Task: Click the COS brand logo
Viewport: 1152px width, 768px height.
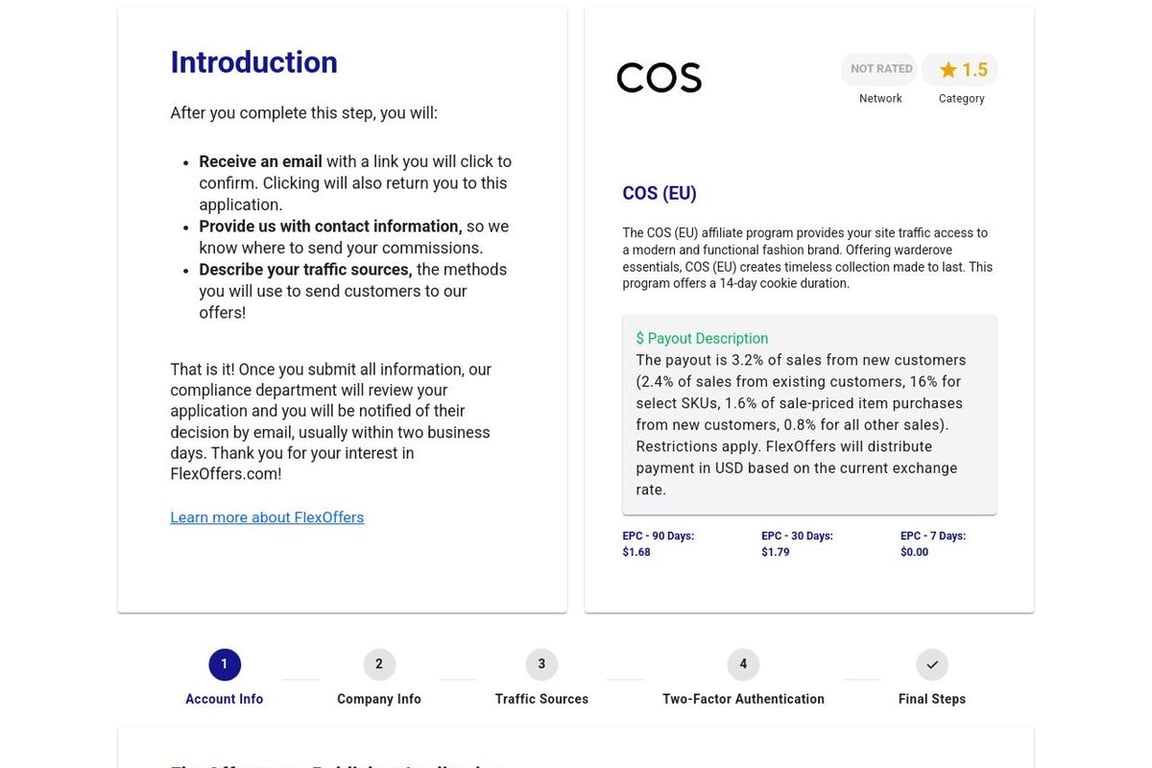Action: [x=659, y=77]
